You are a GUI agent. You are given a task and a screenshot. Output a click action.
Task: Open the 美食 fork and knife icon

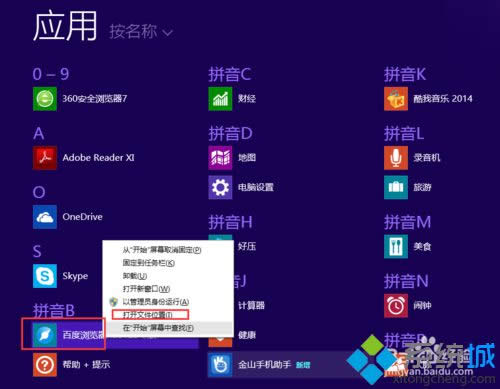point(396,247)
